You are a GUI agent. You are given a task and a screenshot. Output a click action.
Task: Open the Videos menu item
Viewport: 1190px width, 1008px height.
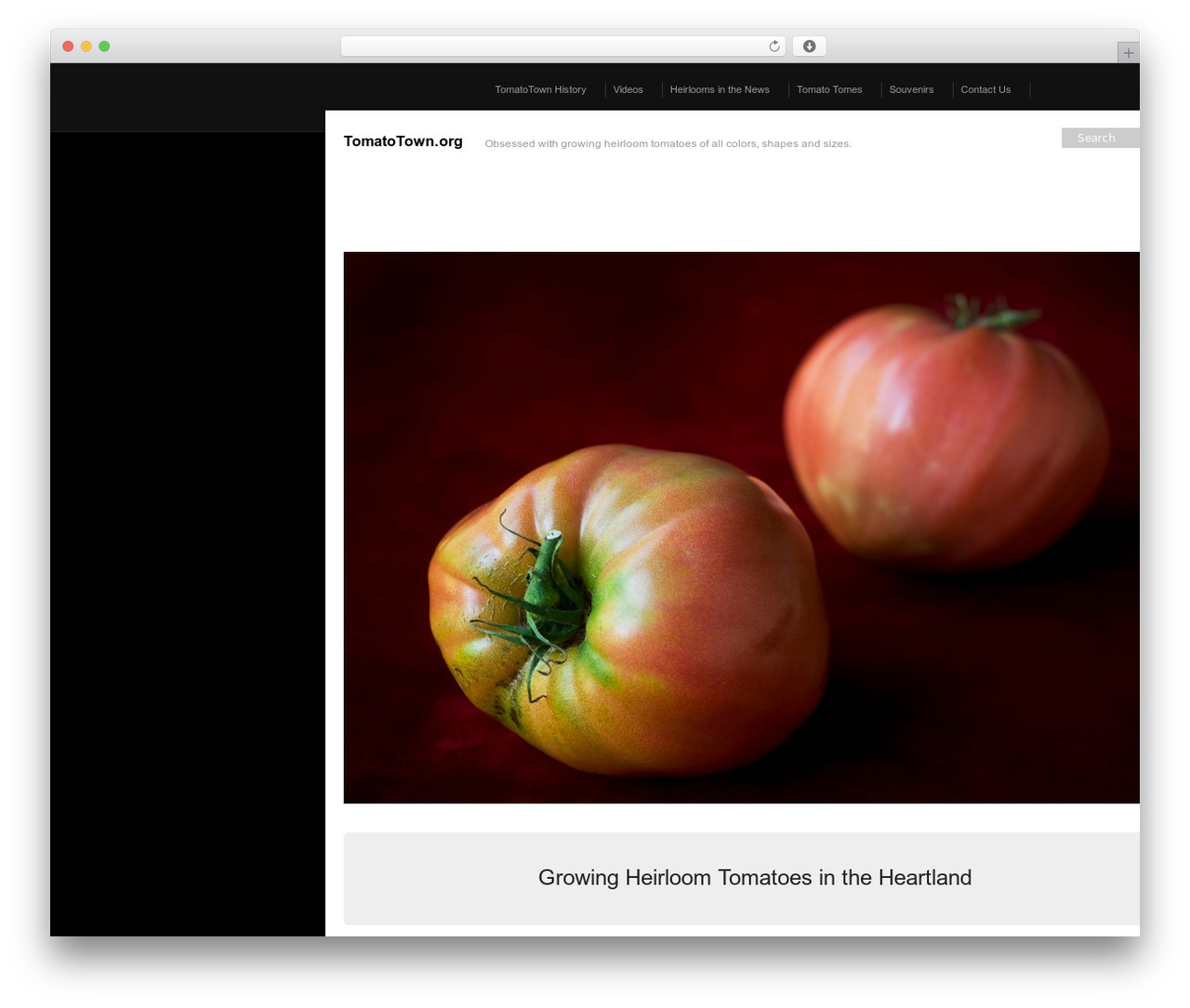[x=628, y=89]
